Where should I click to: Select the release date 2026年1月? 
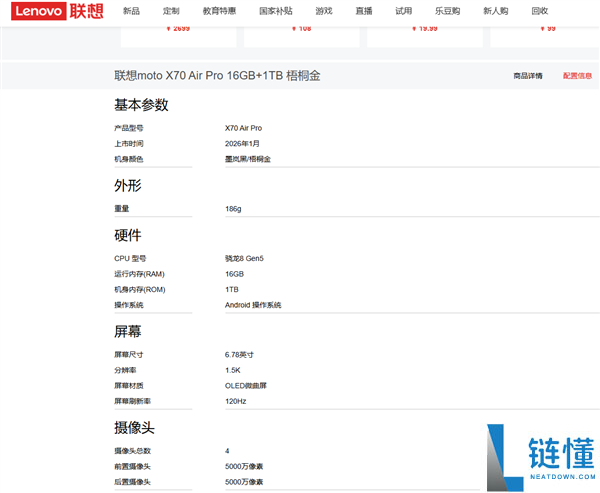click(x=242, y=144)
